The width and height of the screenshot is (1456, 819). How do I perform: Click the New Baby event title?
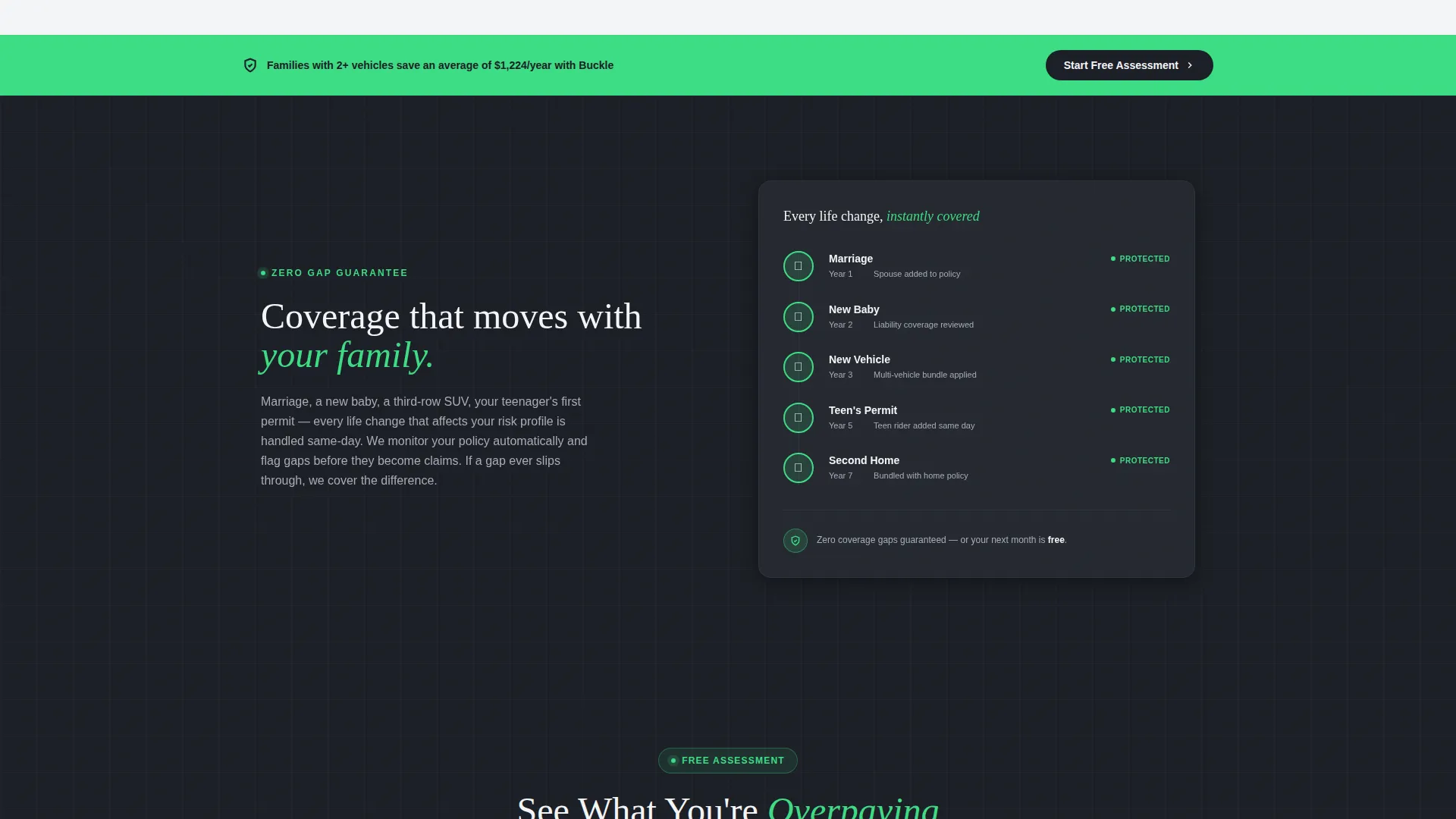tap(854, 309)
